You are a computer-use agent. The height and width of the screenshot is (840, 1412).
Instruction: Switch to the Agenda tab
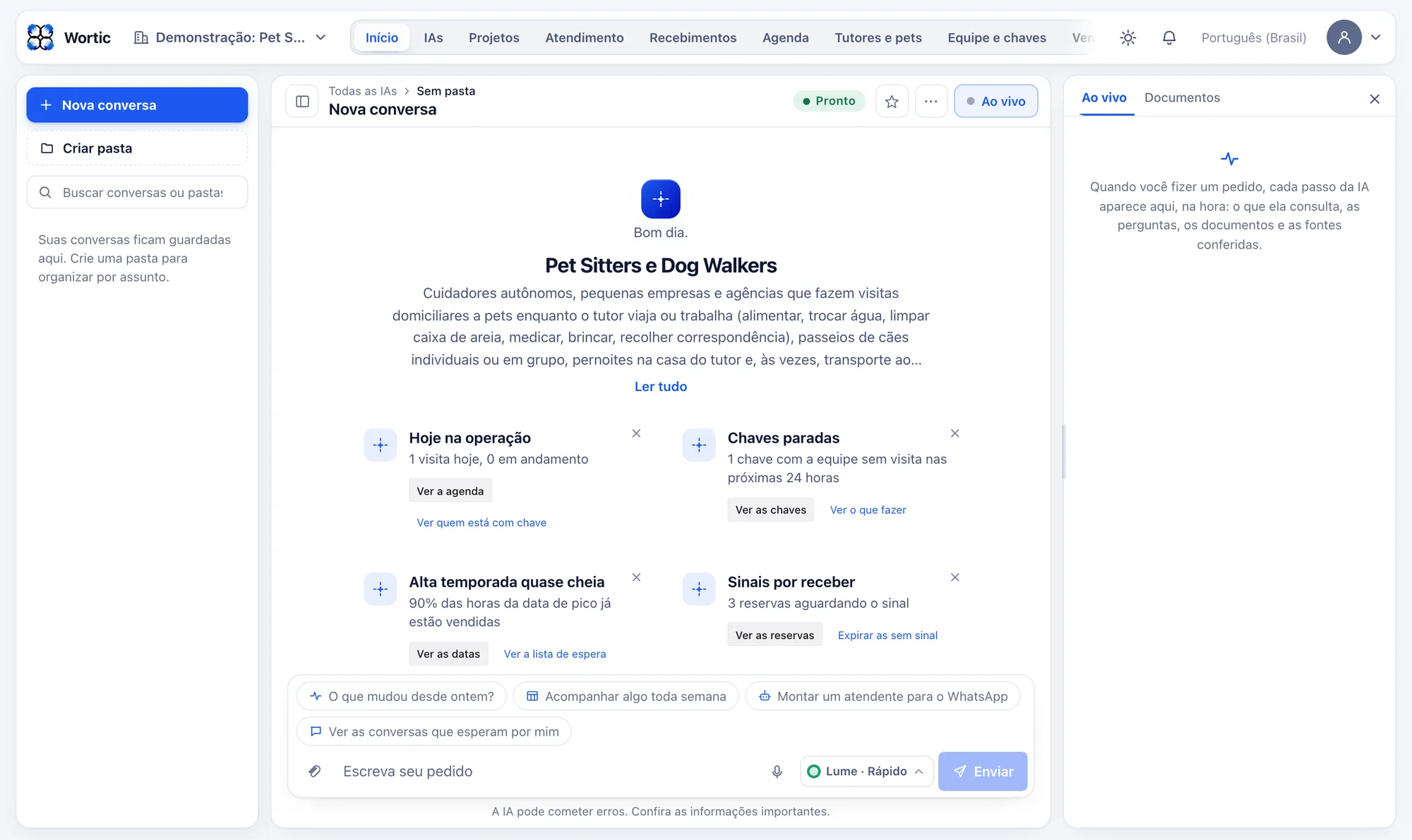pyautogui.click(x=786, y=37)
